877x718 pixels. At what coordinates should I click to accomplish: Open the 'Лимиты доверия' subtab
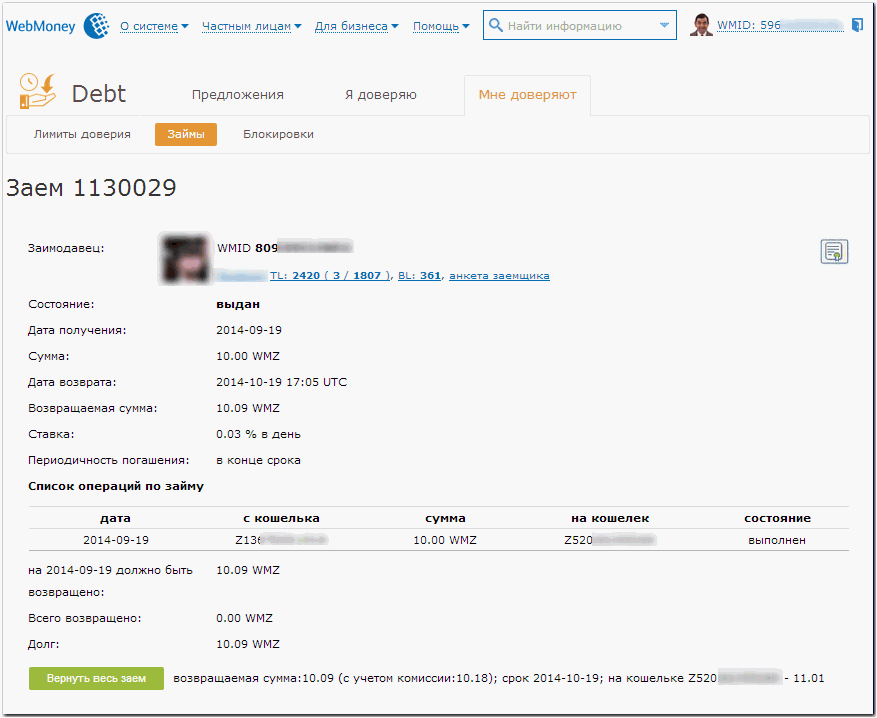point(82,134)
